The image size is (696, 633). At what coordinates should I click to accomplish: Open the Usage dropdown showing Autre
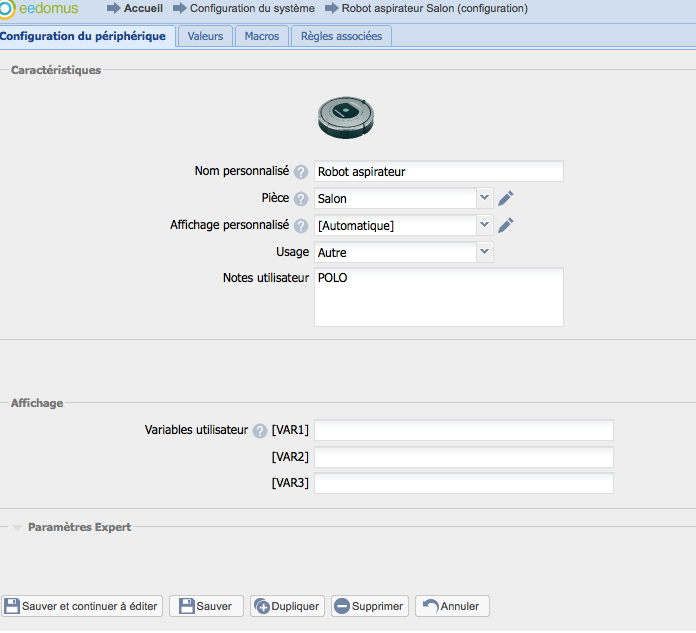point(485,252)
